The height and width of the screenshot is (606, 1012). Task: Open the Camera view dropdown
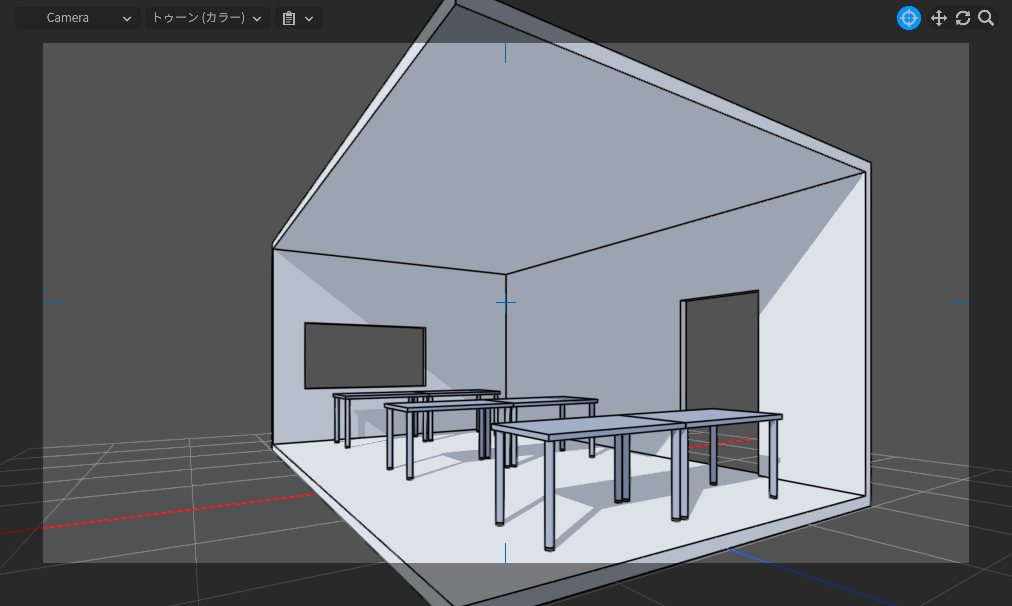click(x=78, y=18)
